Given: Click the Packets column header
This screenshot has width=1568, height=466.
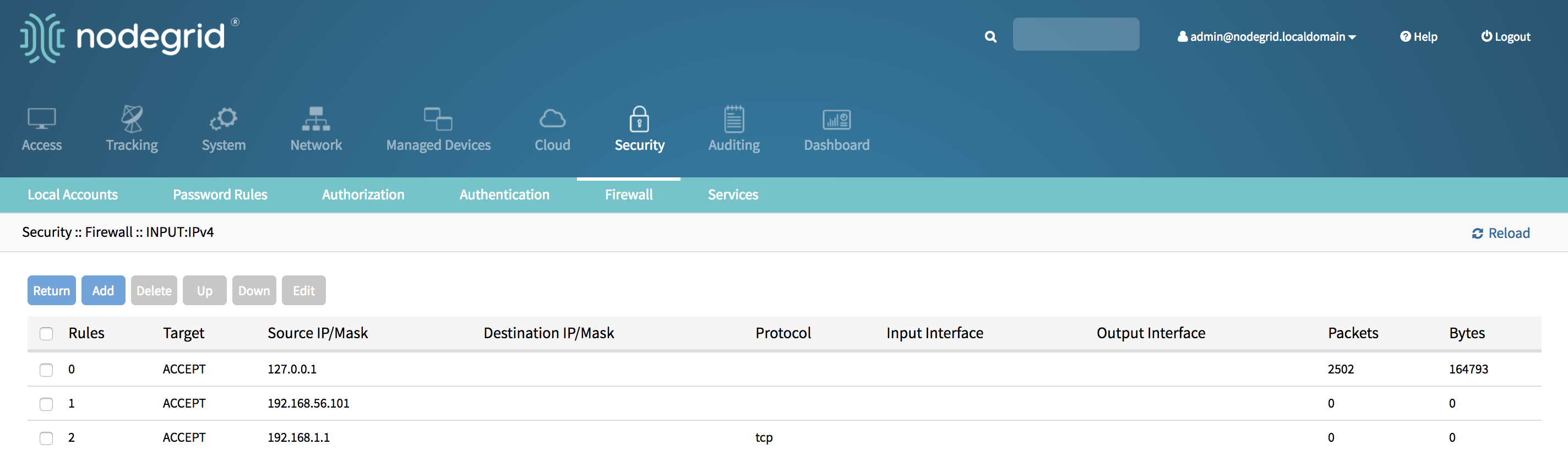Looking at the screenshot, I should click(x=1353, y=333).
